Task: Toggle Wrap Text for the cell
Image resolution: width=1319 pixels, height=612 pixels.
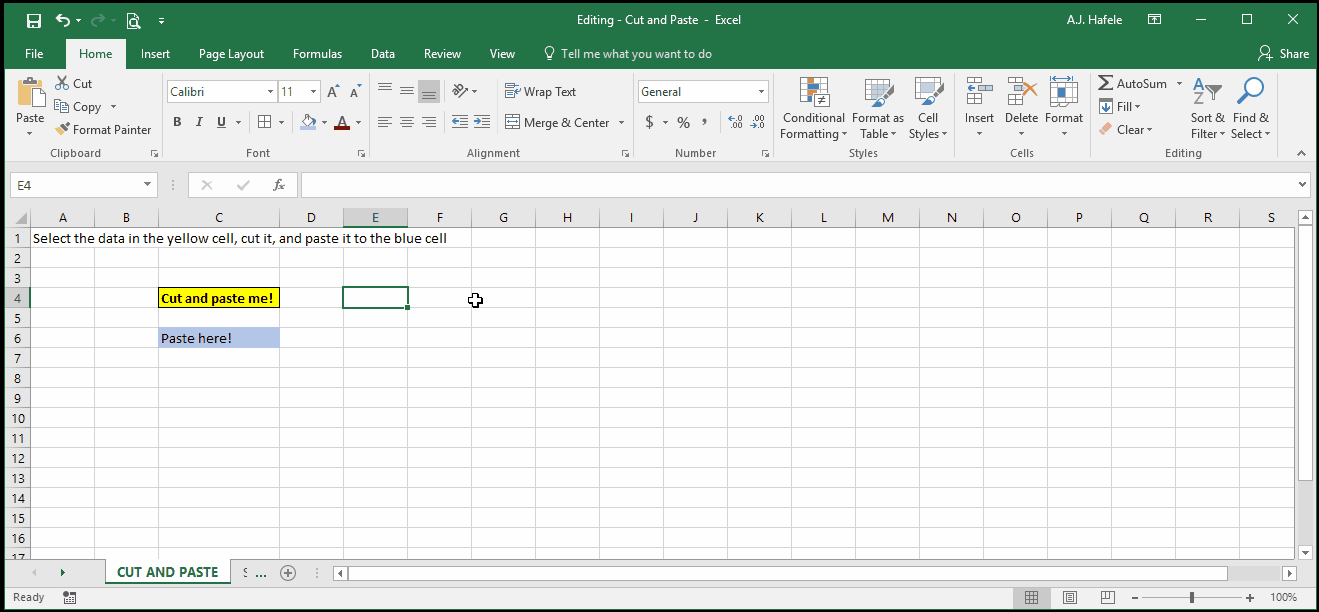Action: (541, 91)
